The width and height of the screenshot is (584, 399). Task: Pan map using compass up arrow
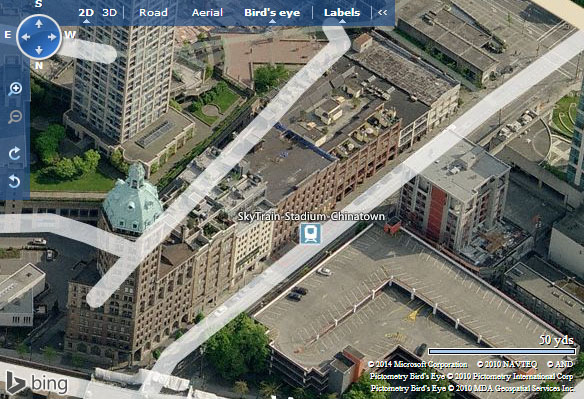(39, 24)
